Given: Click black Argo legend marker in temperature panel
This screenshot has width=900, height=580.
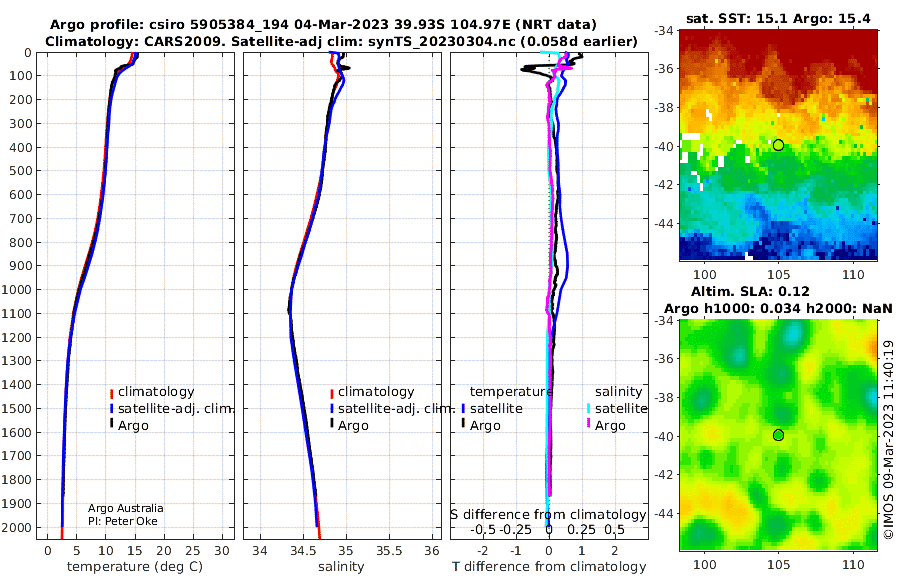Looking at the screenshot, I should (111, 424).
